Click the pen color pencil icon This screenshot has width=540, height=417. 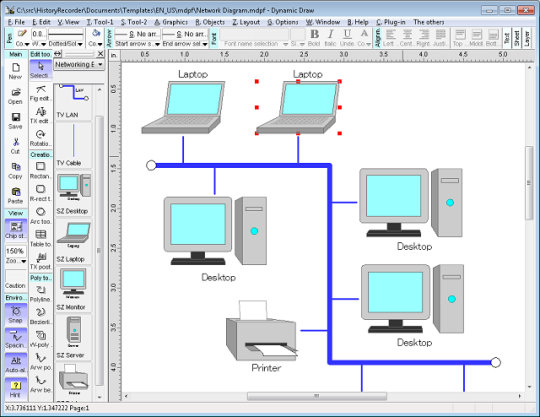22,34
